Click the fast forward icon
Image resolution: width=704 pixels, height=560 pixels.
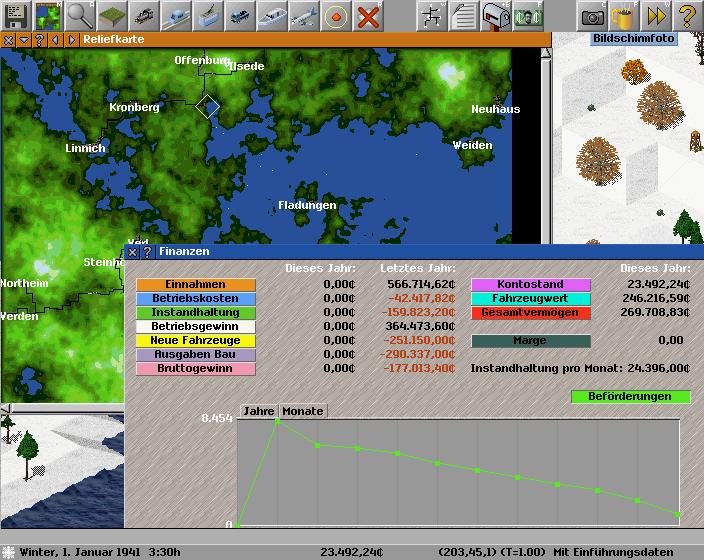click(656, 16)
